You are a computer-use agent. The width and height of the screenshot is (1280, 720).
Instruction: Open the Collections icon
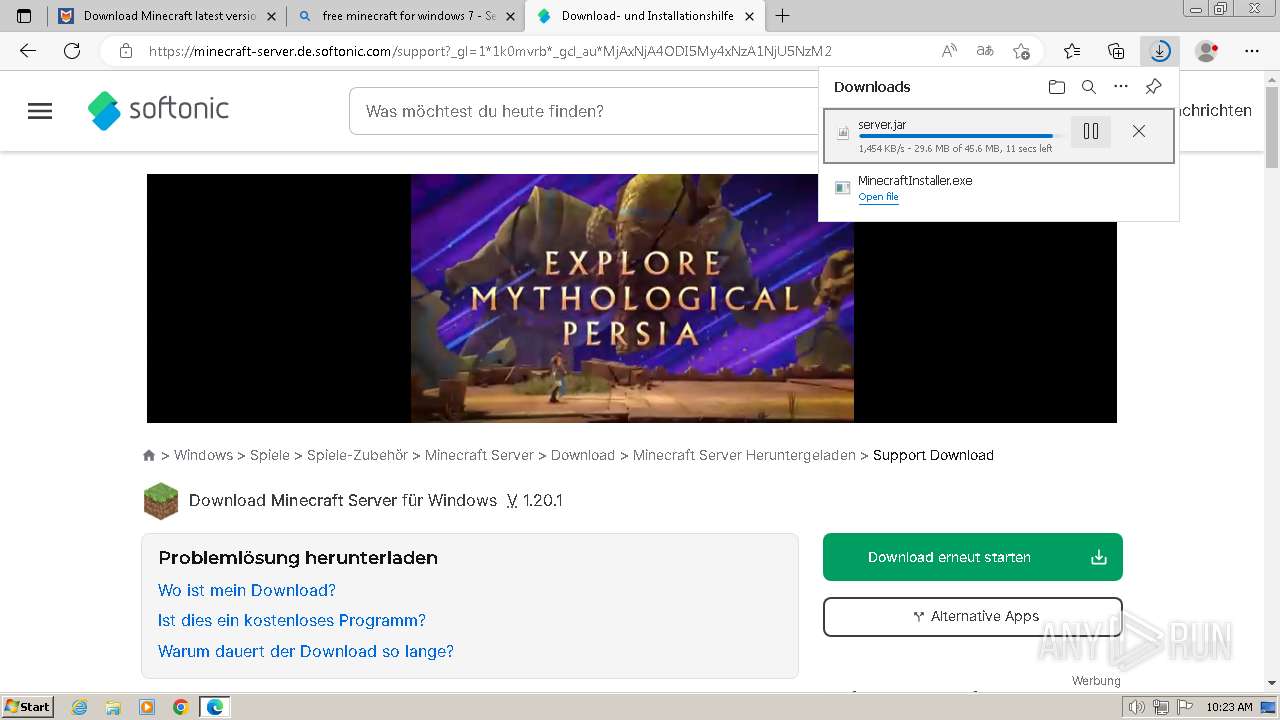[x=1116, y=51]
